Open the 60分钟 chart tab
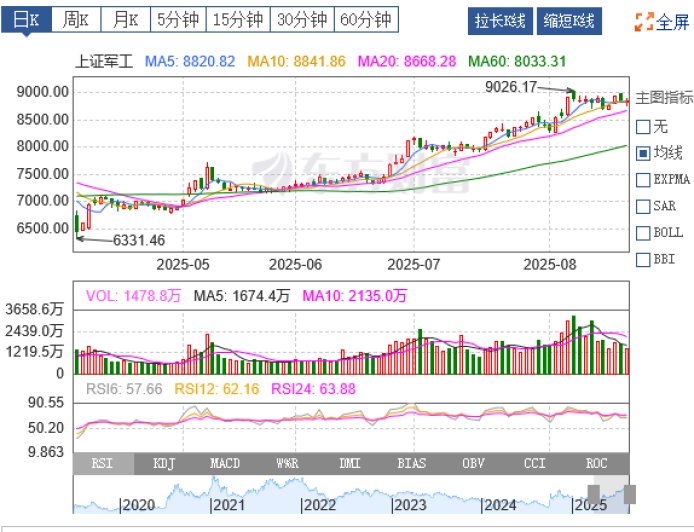Screen dimensions: 694x532 point(364,19)
